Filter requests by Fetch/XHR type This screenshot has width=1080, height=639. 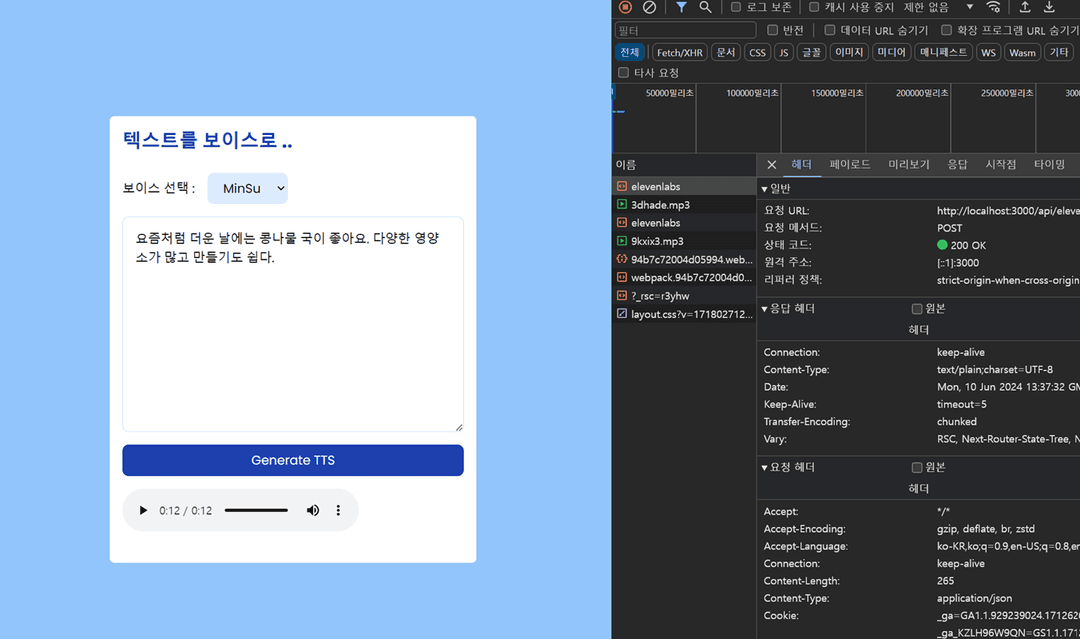(x=680, y=53)
